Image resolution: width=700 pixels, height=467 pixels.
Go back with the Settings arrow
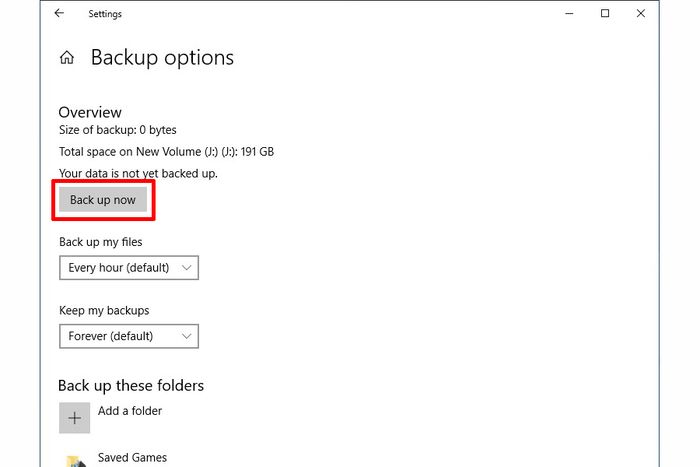tap(59, 13)
